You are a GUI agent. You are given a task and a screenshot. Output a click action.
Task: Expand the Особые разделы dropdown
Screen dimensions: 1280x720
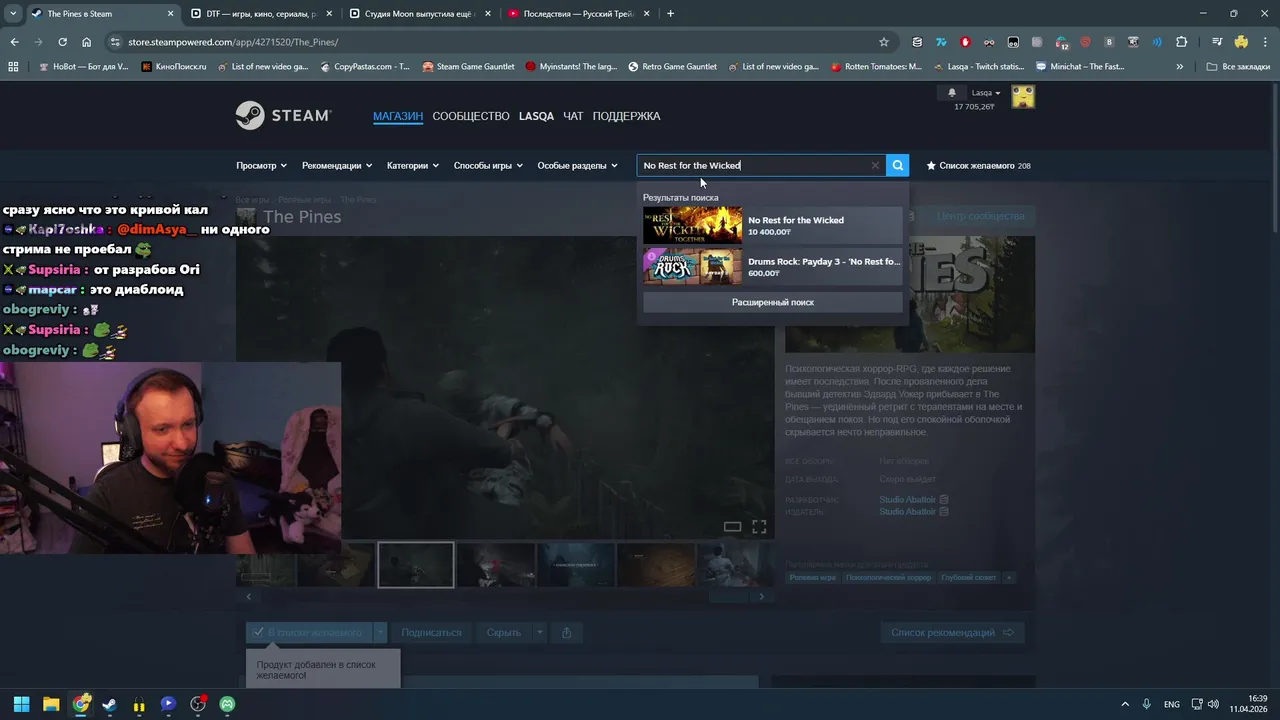577,166
